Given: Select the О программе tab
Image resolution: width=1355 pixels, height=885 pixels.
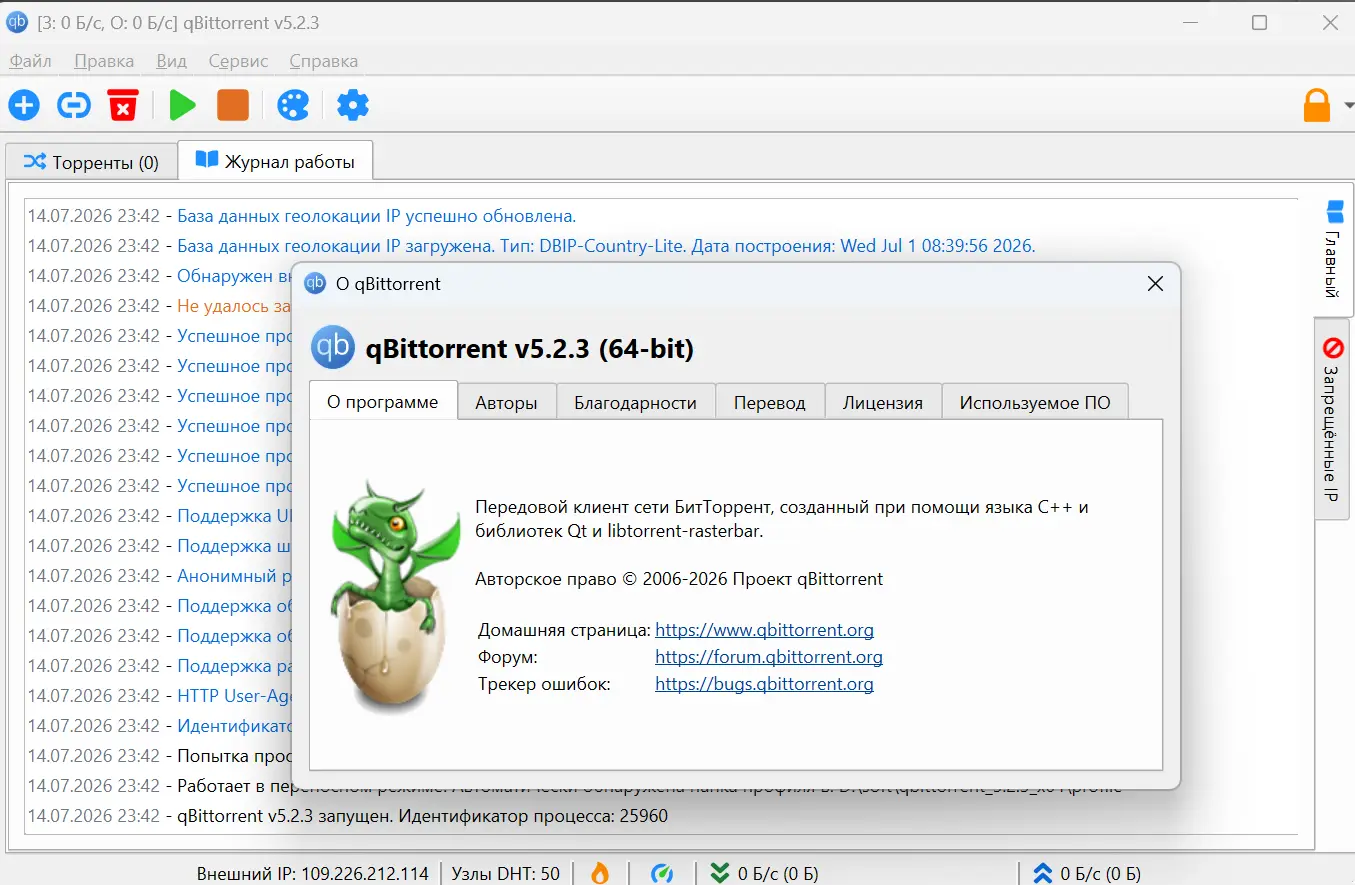Looking at the screenshot, I should tap(383, 401).
